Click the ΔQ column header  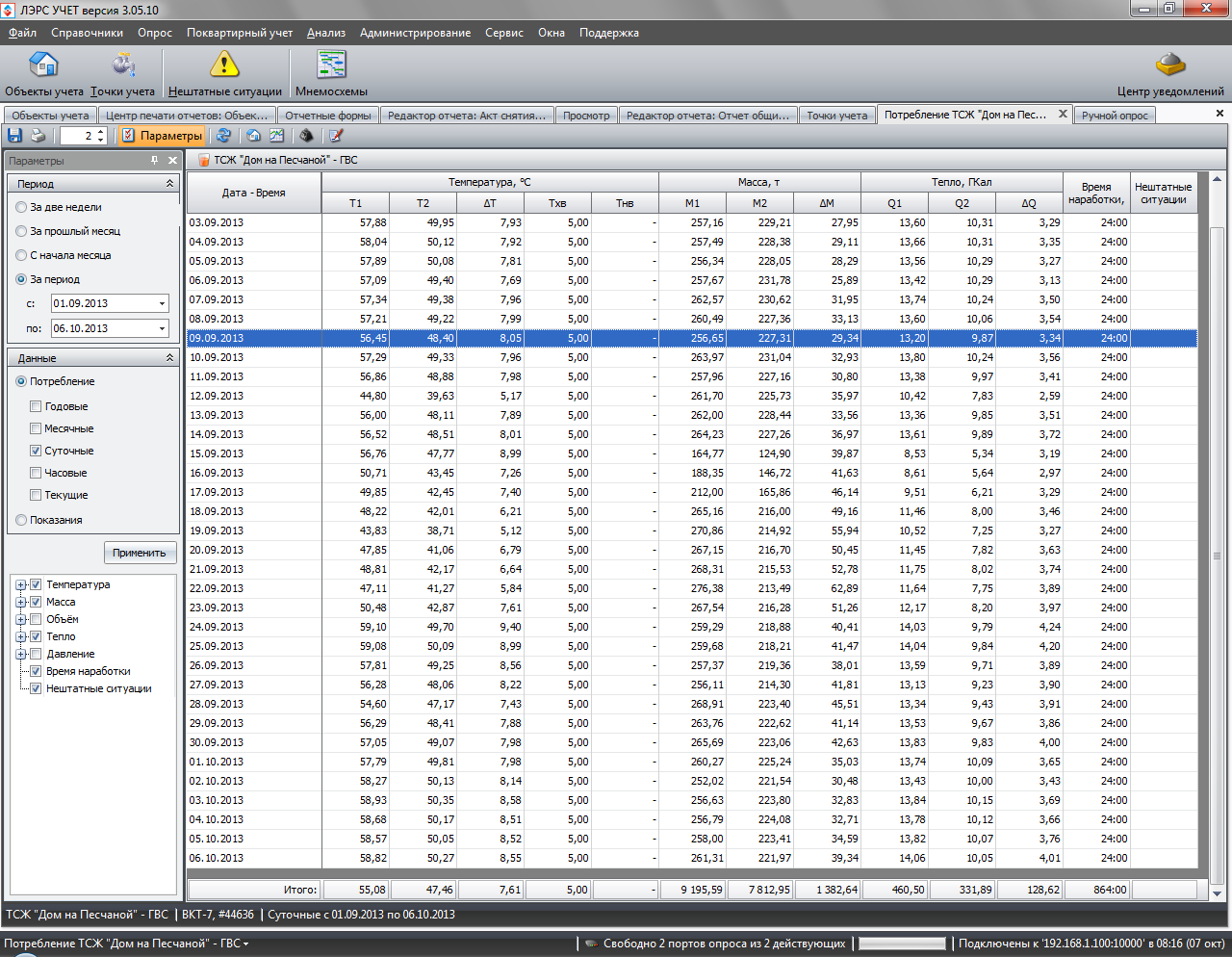pos(1029,203)
